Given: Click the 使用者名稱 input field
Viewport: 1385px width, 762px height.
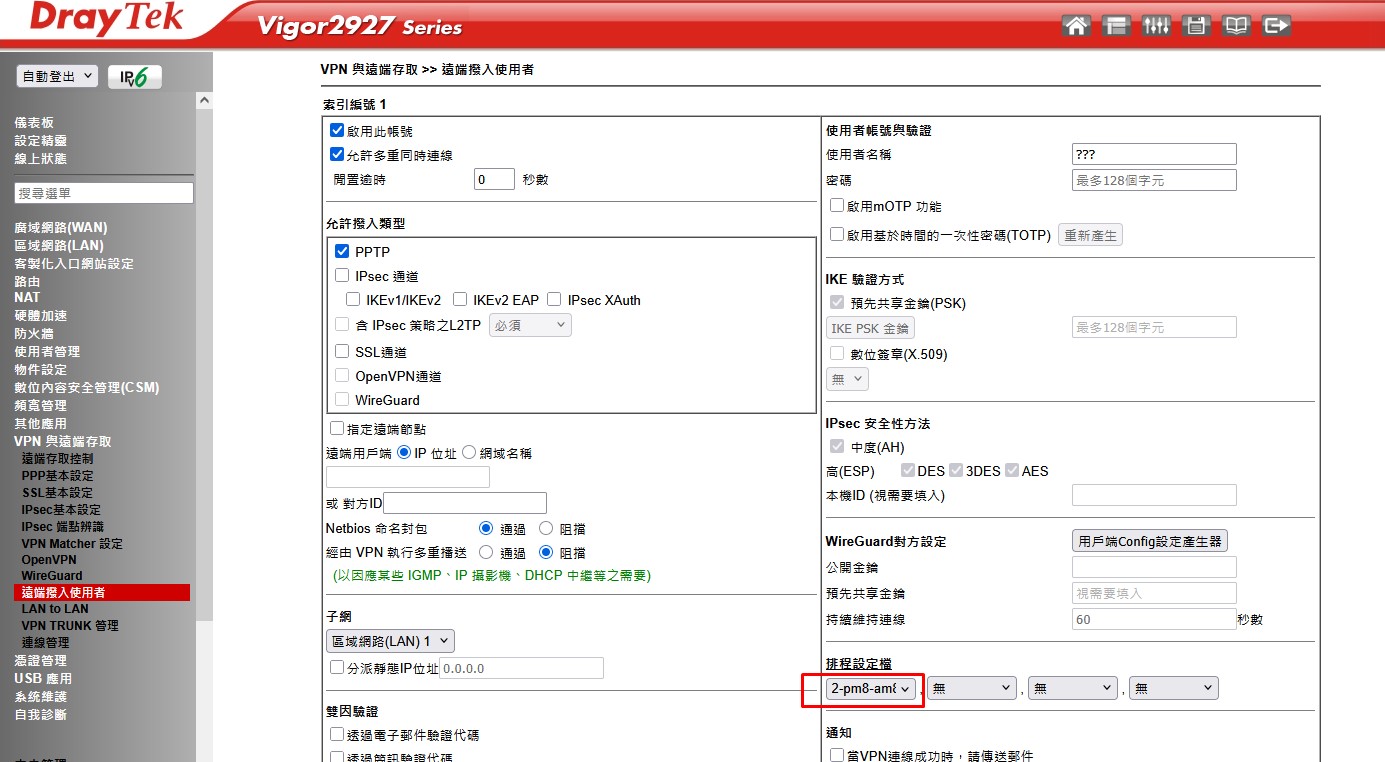Looking at the screenshot, I should click(1153, 154).
